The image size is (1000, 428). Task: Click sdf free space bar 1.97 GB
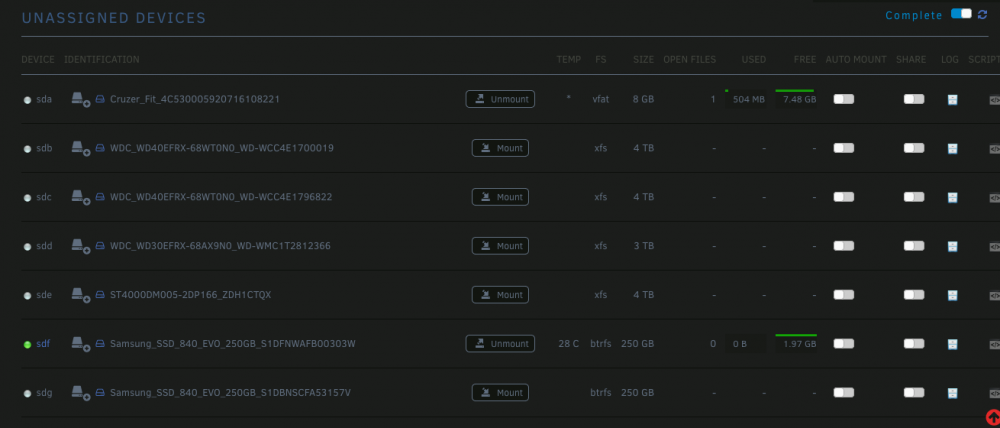point(797,344)
